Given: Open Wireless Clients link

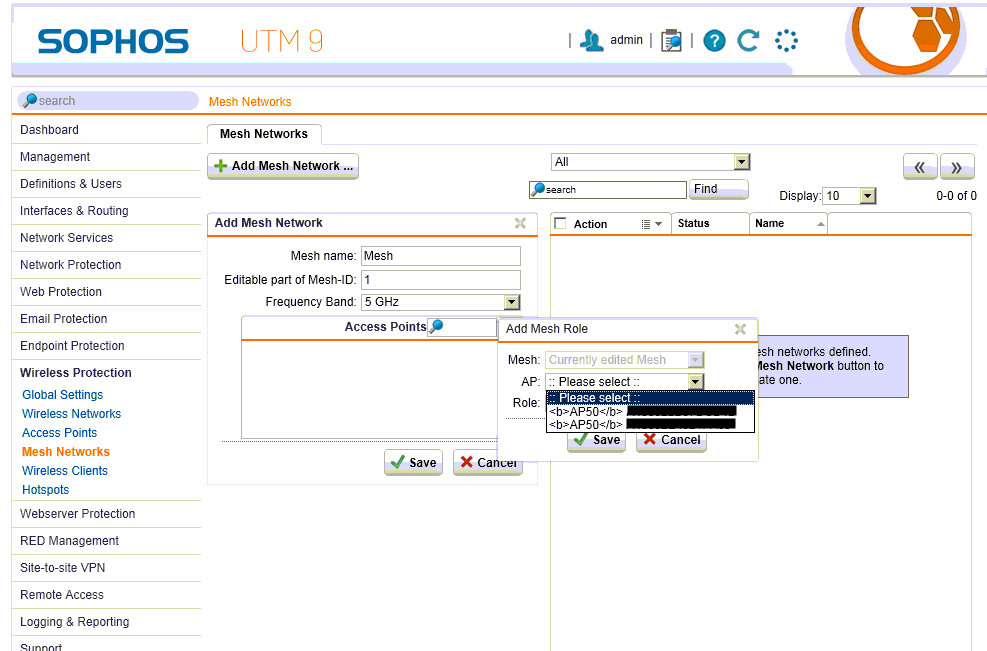Looking at the screenshot, I should tap(64, 470).
